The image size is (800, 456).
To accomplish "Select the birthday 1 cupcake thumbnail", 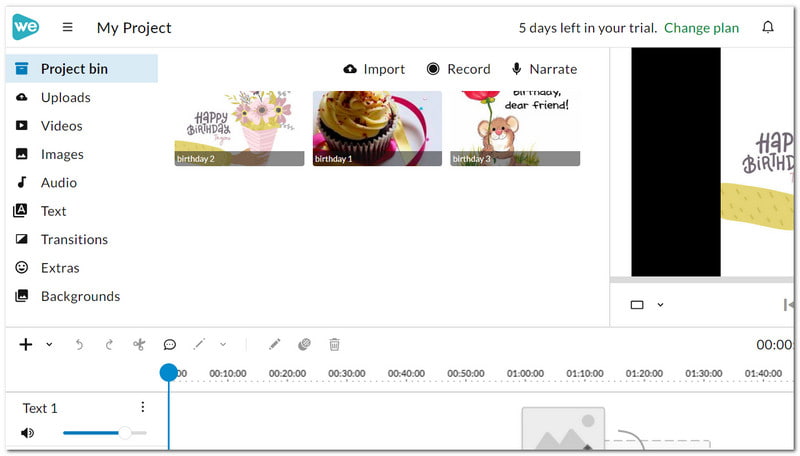I will coord(377,129).
